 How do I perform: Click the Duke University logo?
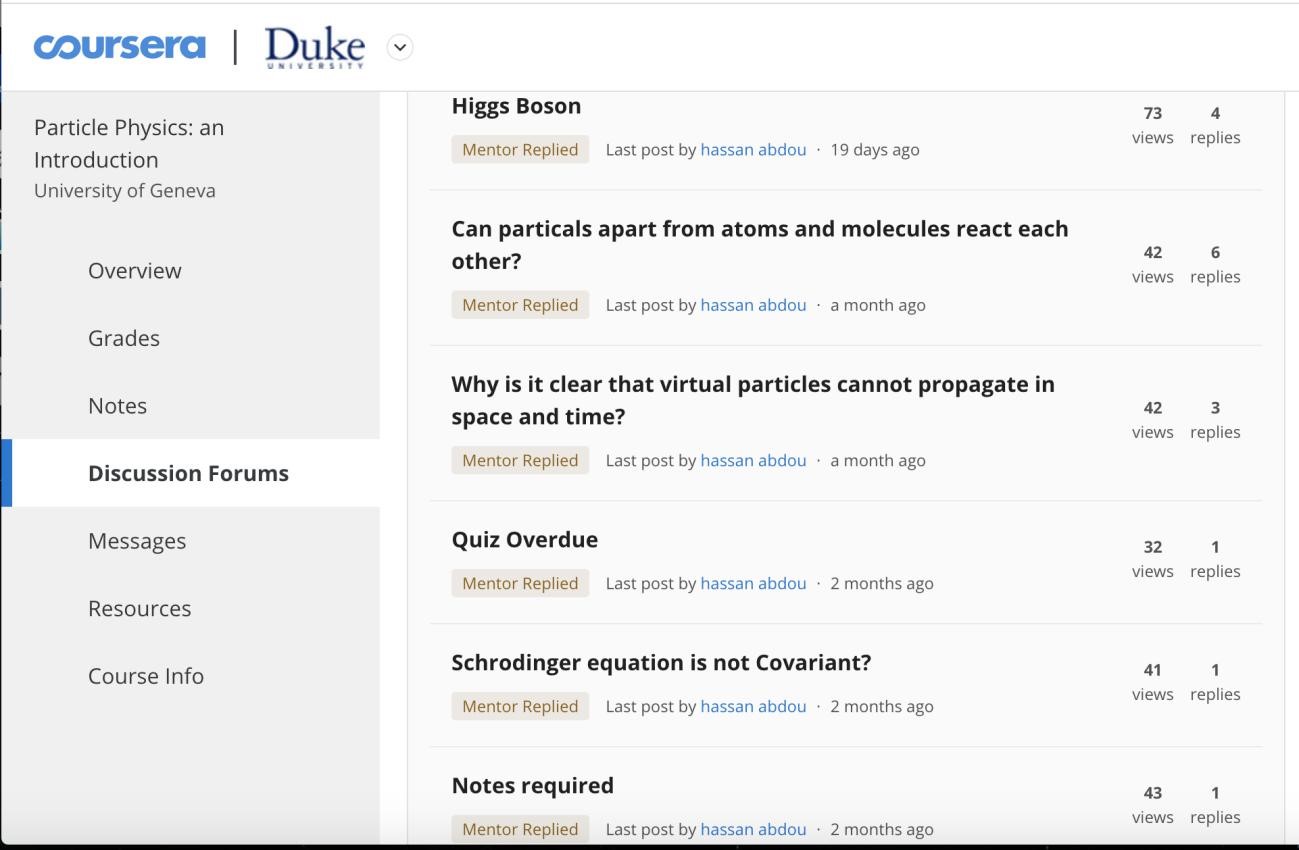pos(313,46)
